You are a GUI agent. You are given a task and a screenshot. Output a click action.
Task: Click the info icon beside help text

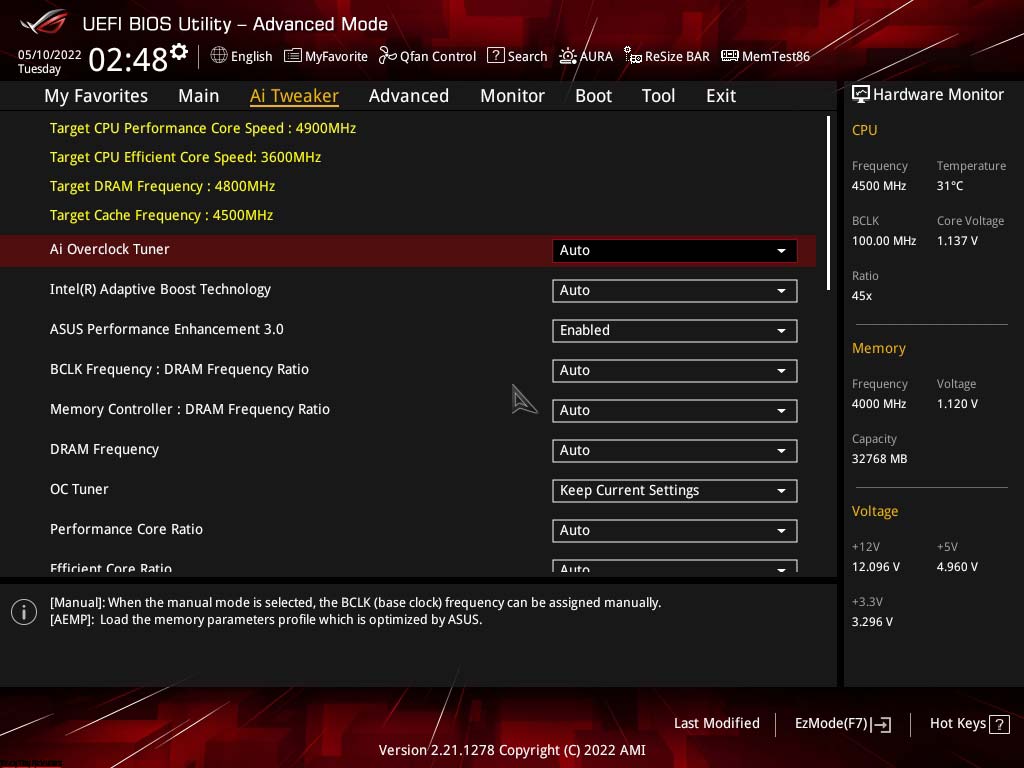[x=24, y=612]
